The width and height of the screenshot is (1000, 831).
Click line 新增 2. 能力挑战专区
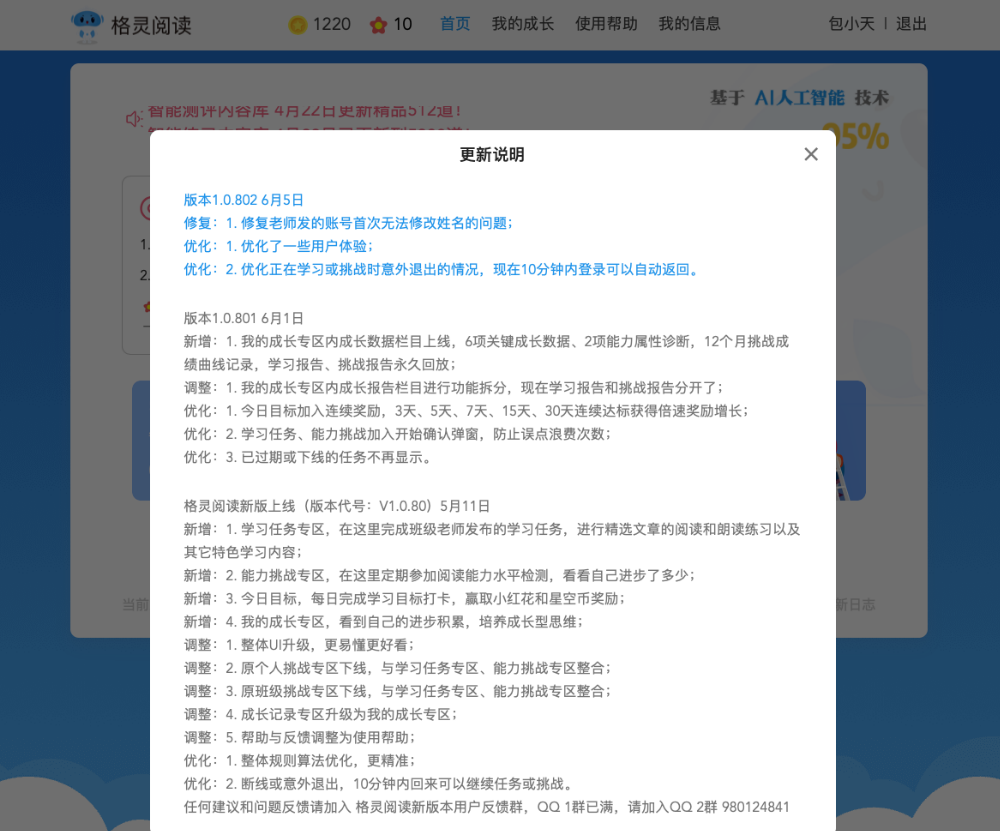click(x=439, y=576)
